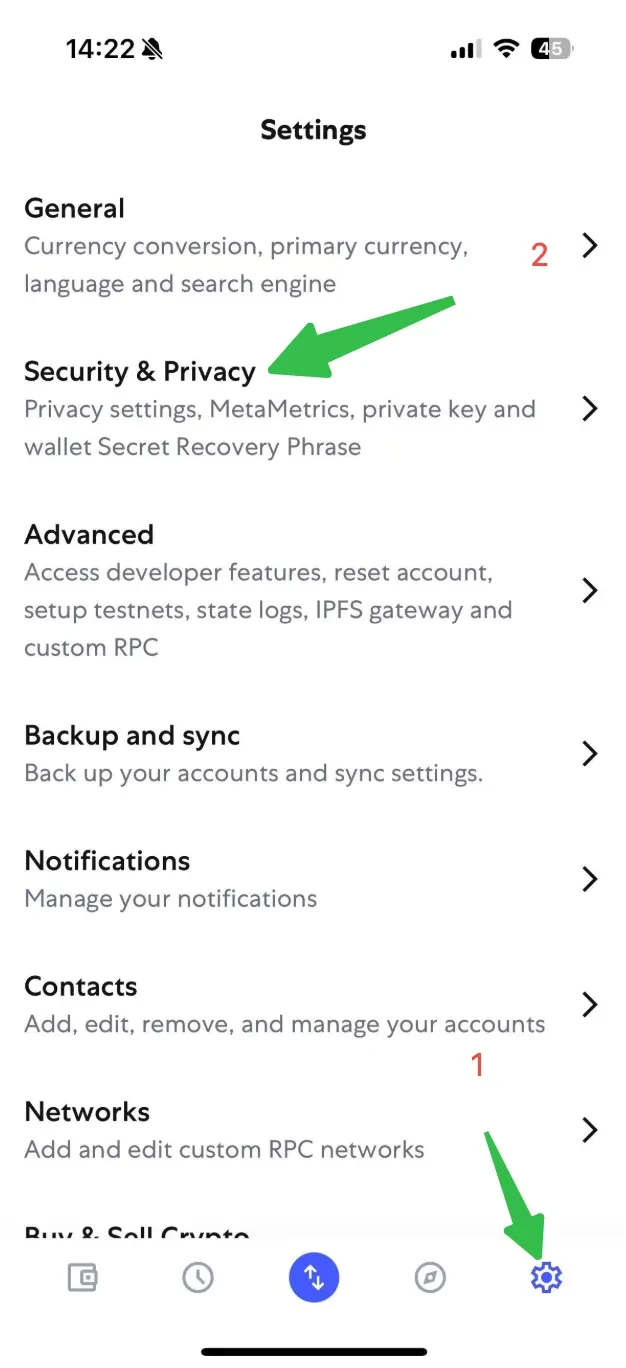Open the browser compass icon
Screen dimensions: 626x1368
[x=430, y=1277]
